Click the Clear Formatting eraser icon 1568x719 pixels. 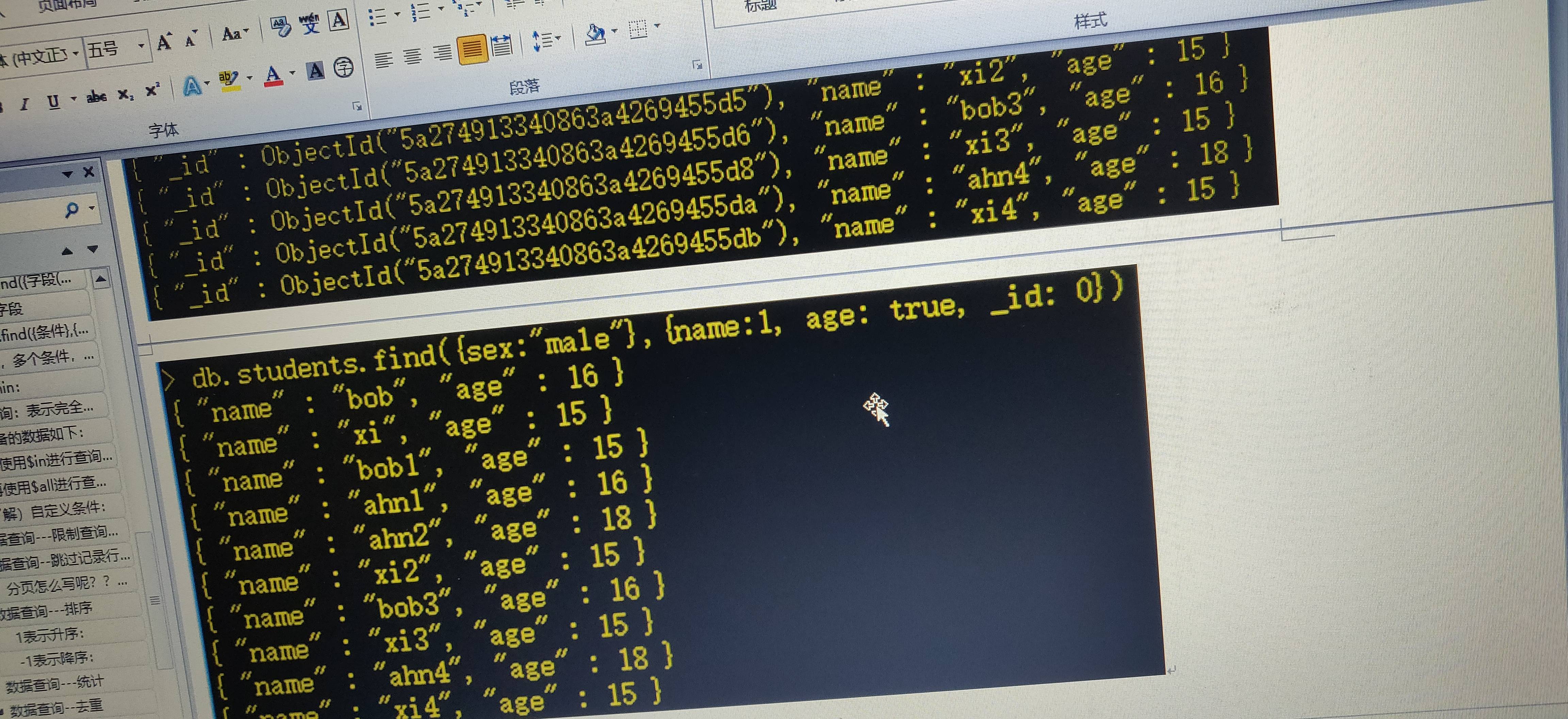pyautogui.click(x=280, y=27)
